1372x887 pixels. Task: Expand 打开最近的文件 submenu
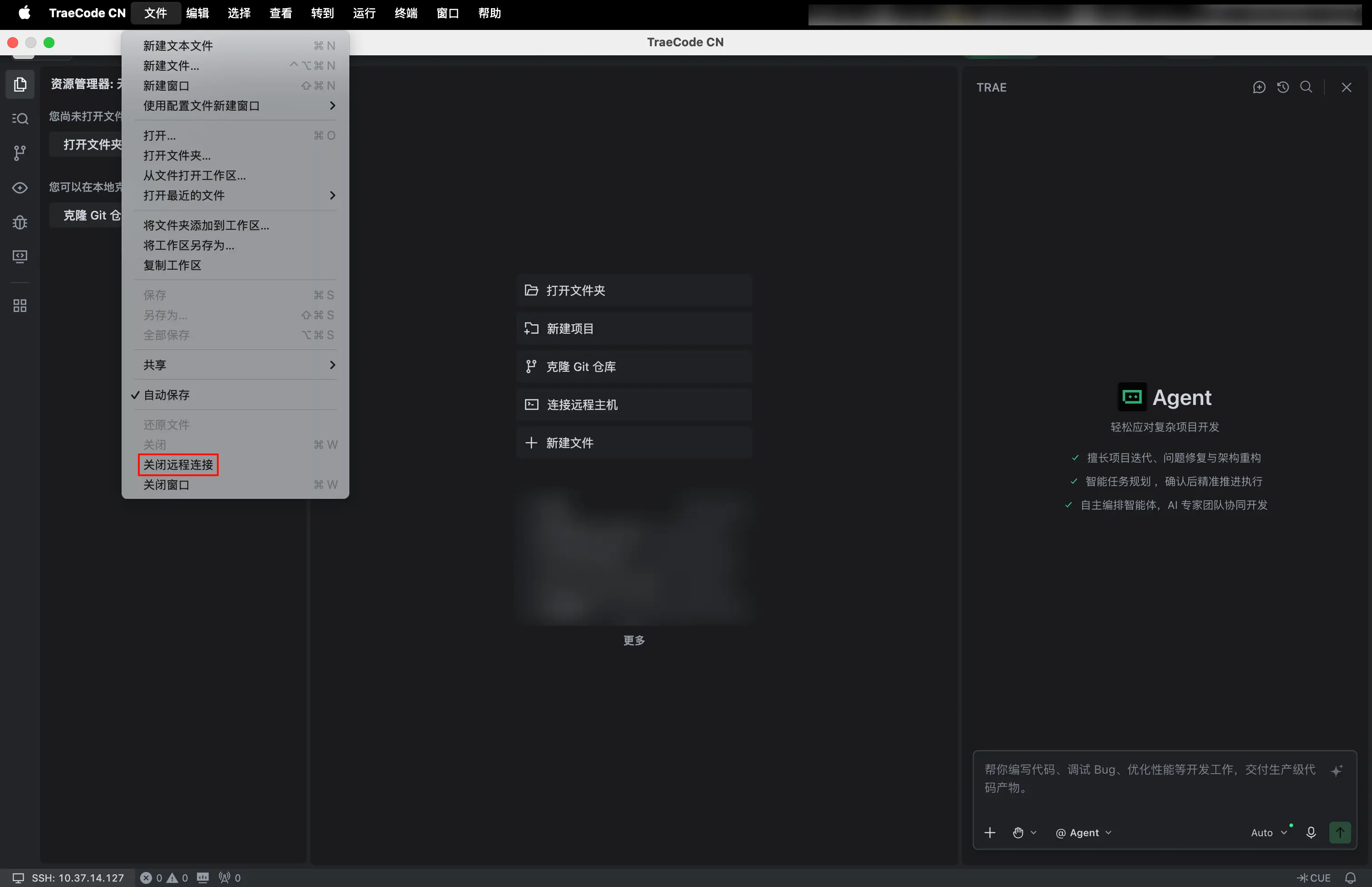[x=235, y=196]
